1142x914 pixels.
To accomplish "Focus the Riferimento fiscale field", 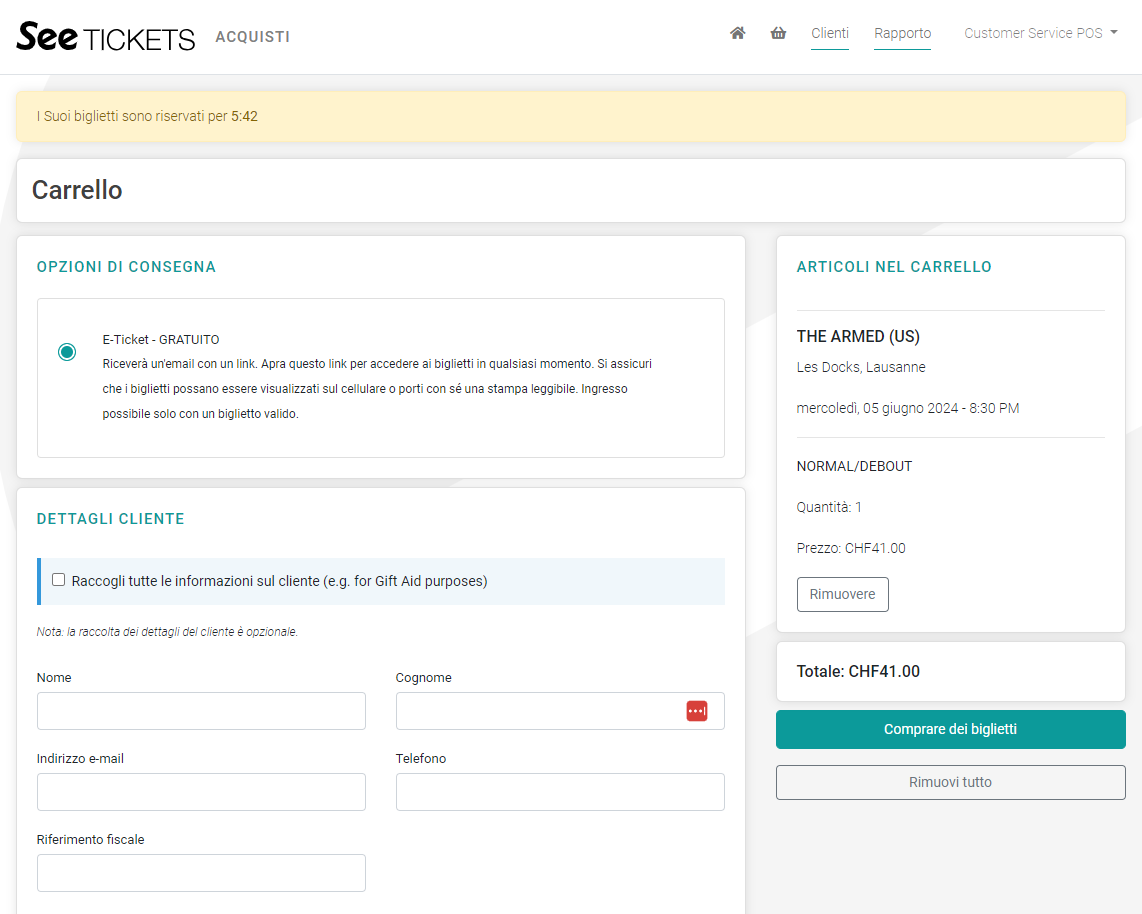I will [201, 873].
